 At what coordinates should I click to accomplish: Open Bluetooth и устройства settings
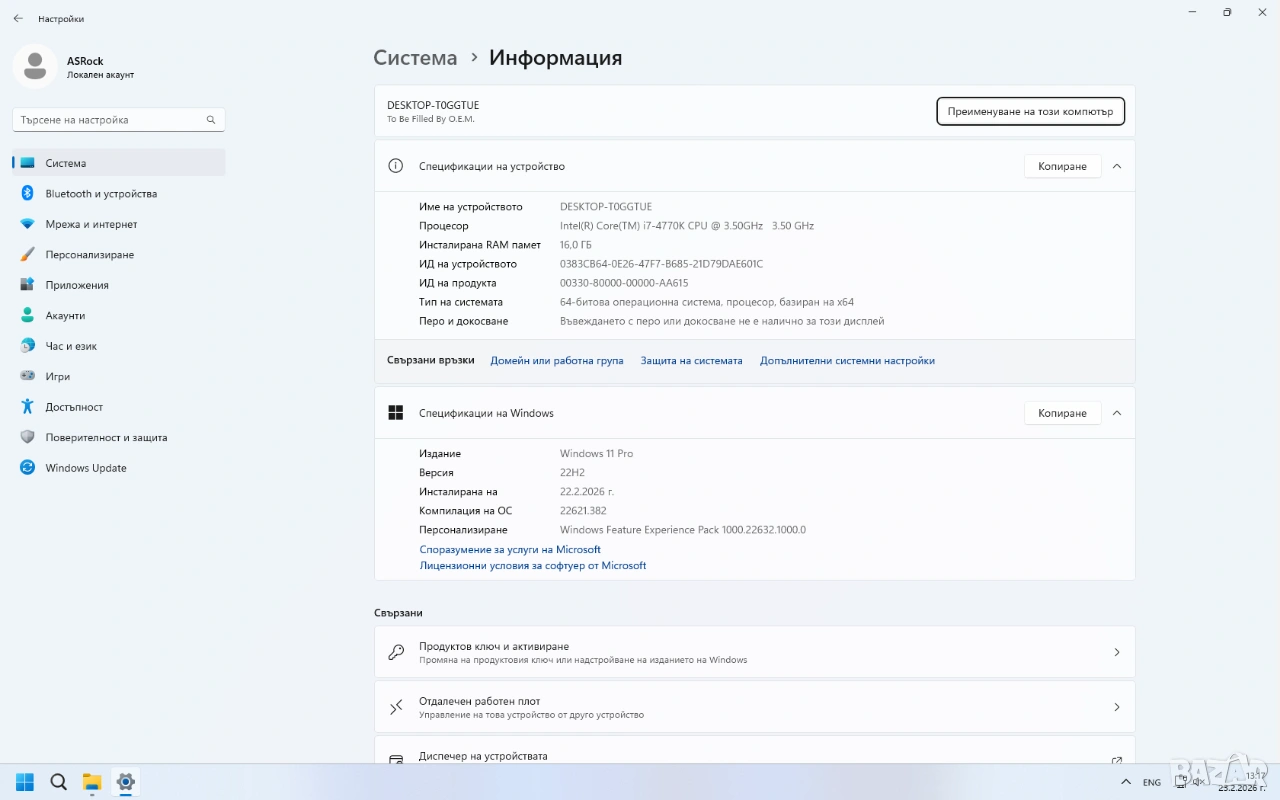tap(100, 194)
